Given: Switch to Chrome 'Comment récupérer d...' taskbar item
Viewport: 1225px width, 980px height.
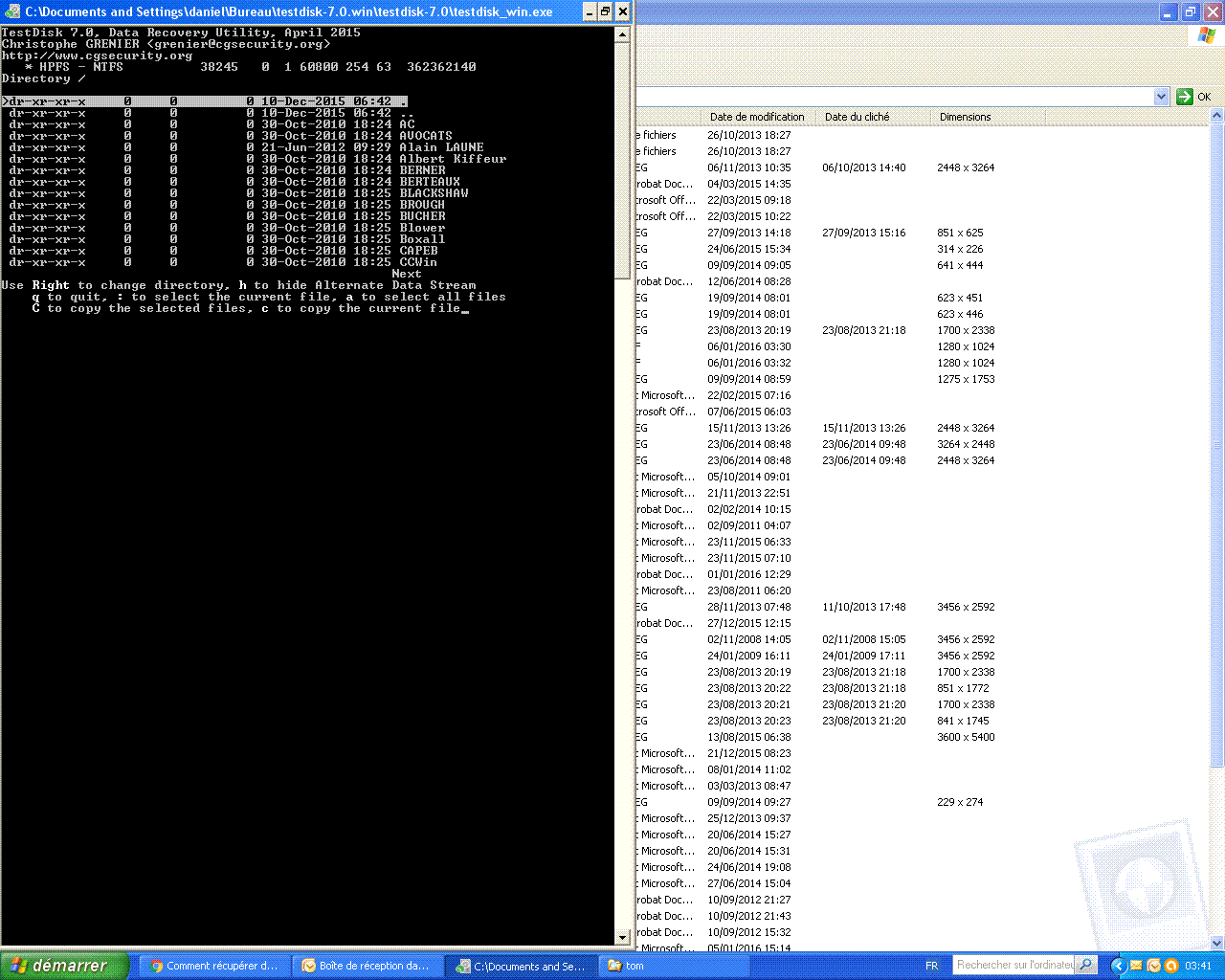Looking at the screenshot, I should [x=214, y=966].
